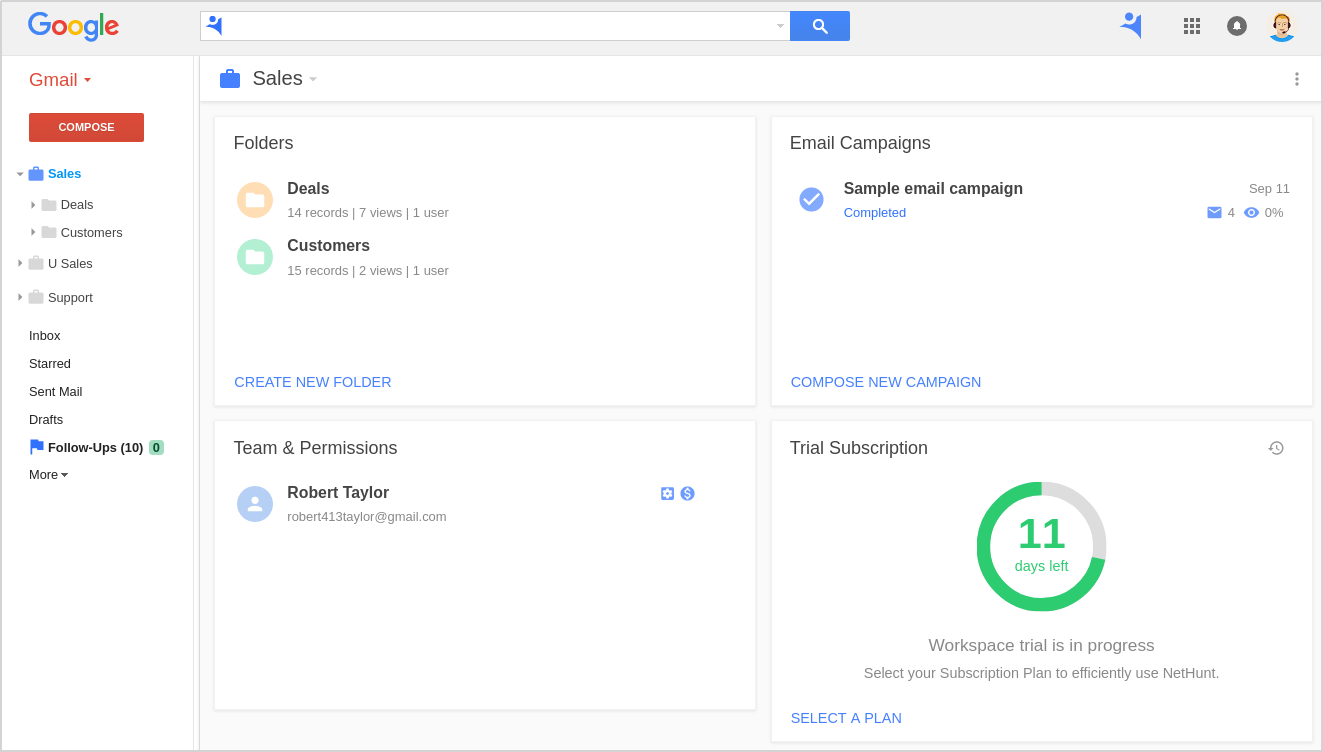Open Starred mail
This screenshot has height=752, width=1323.
point(50,364)
